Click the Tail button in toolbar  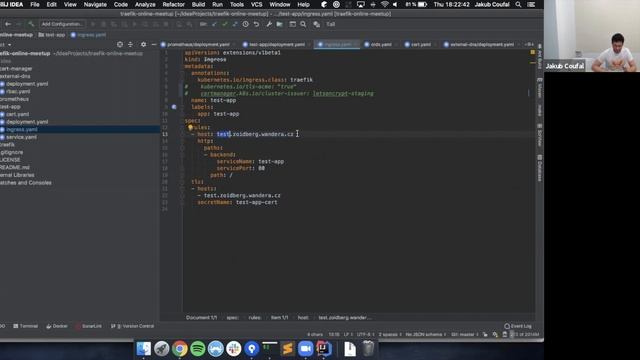click(x=331, y=24)
